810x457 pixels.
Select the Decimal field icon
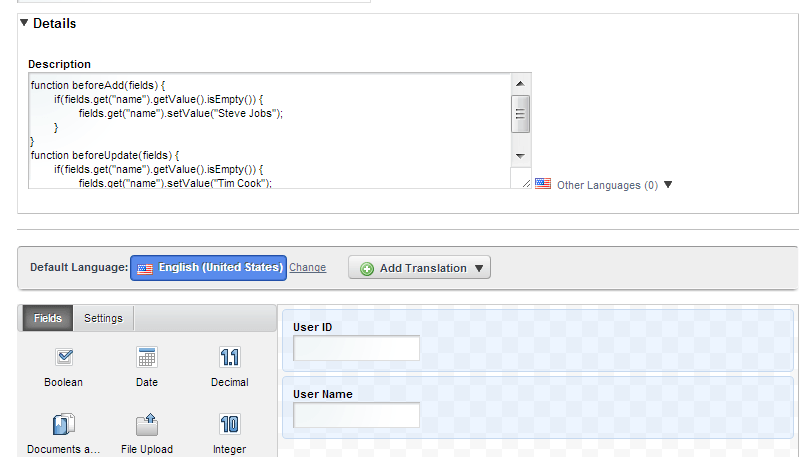(229, 357)
